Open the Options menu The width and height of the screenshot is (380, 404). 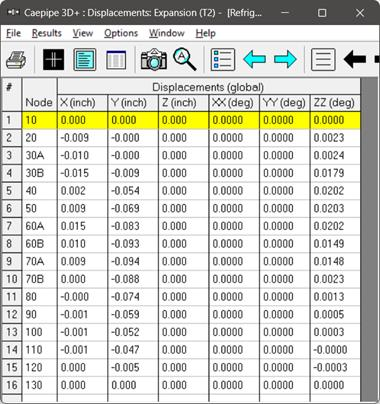[x=121, y=33]
